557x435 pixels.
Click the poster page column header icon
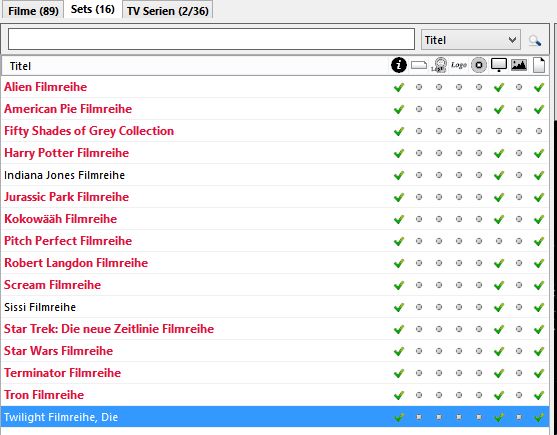tap(539, 65)
